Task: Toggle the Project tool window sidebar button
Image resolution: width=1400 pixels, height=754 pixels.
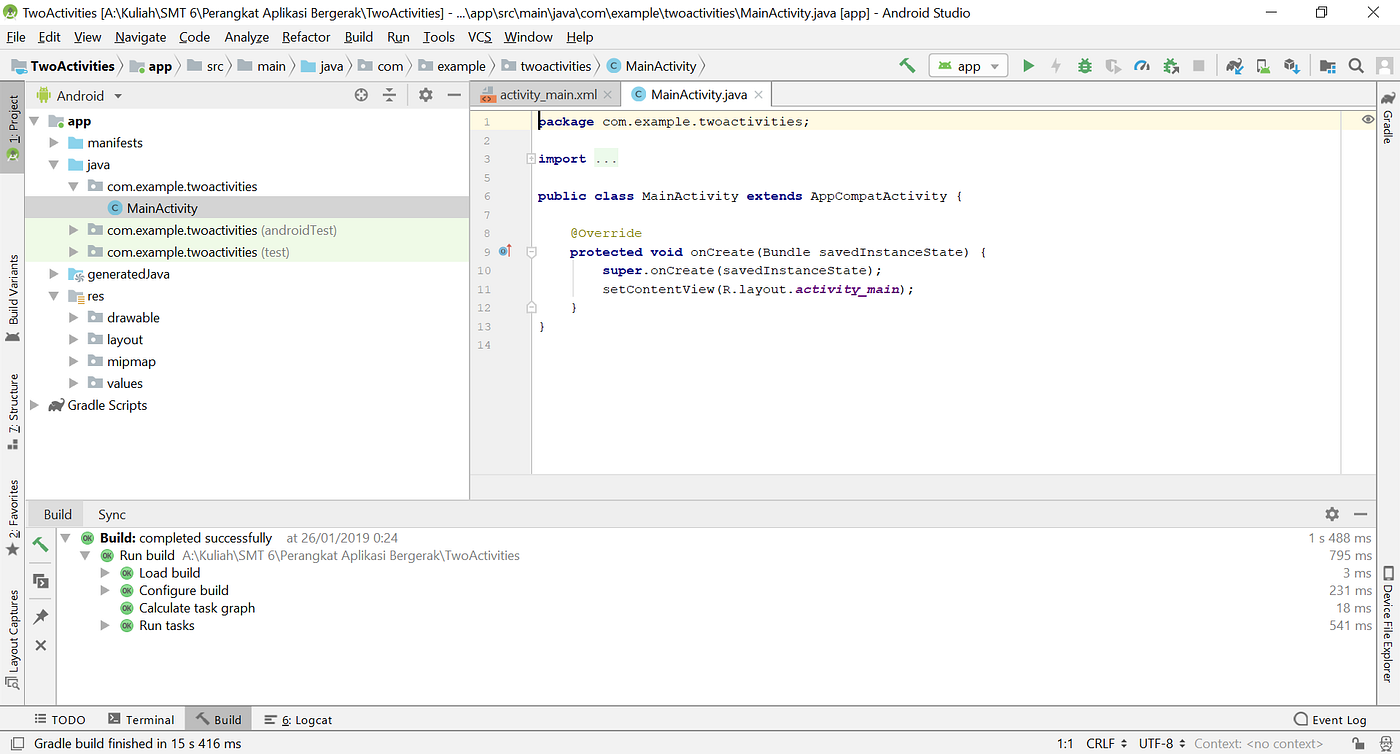Action: (13, 128)
